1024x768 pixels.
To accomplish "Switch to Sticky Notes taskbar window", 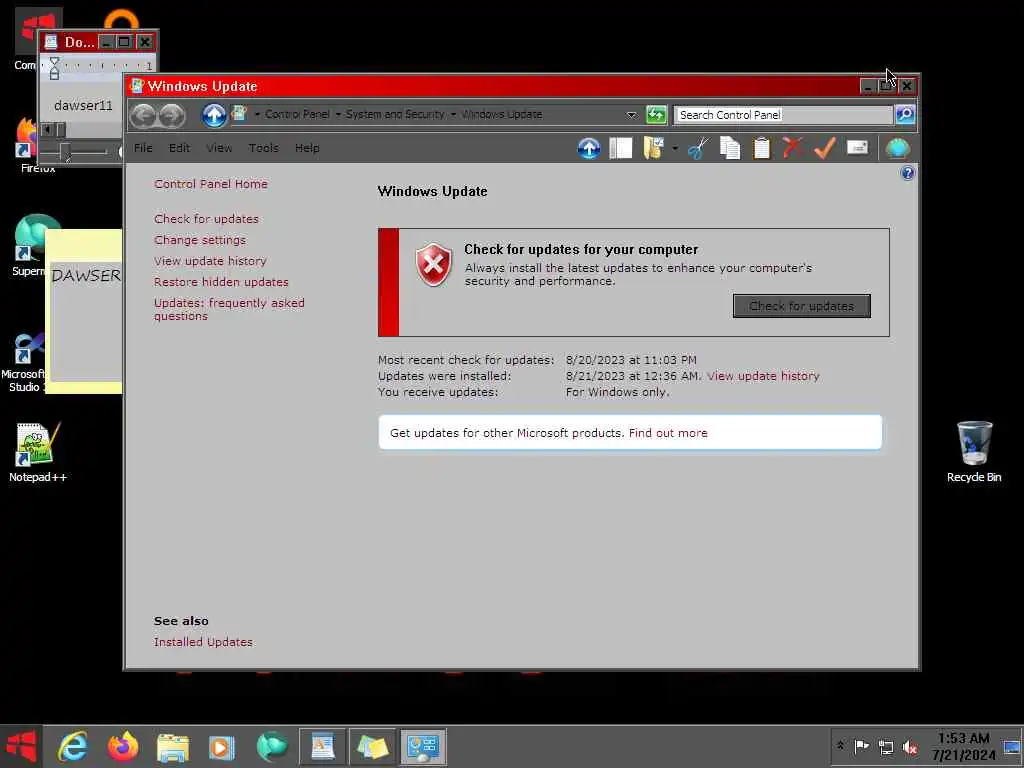I will (x=372, y=746).
